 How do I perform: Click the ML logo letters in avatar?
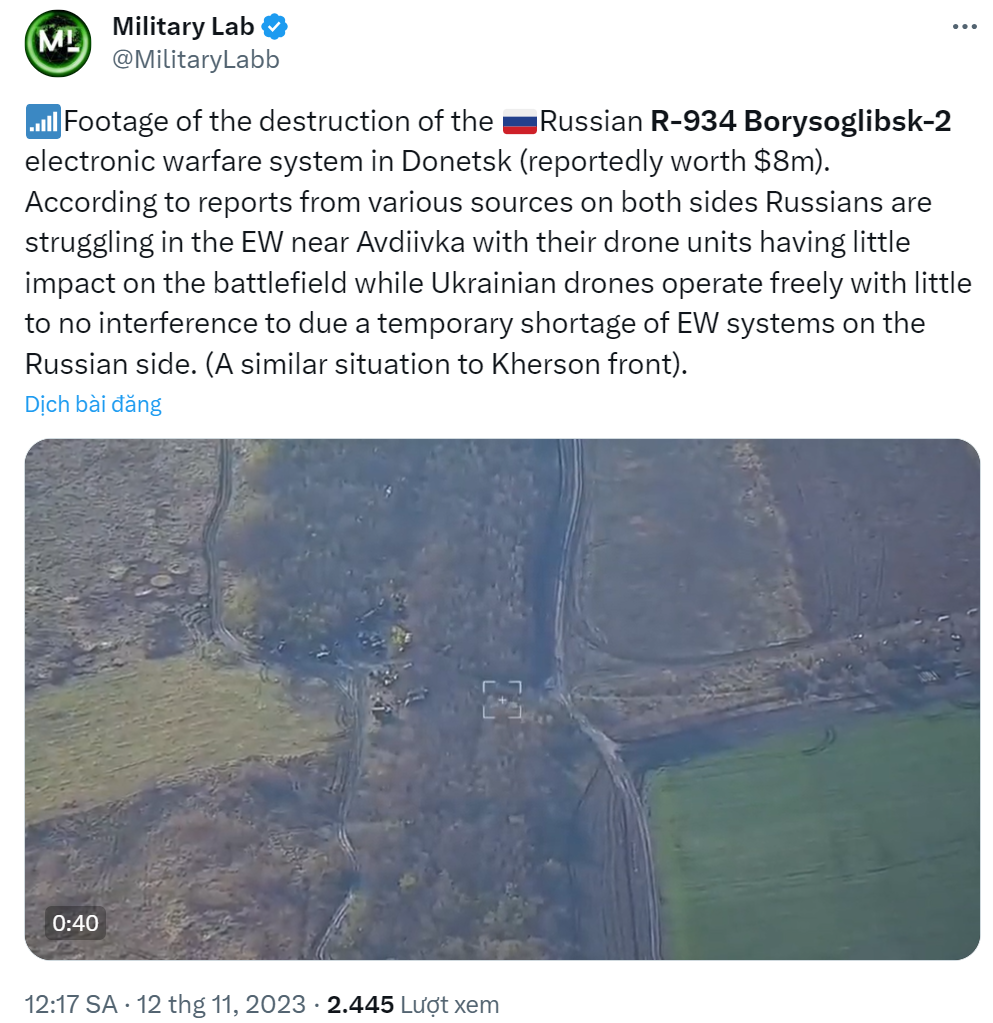click(57, 42)
